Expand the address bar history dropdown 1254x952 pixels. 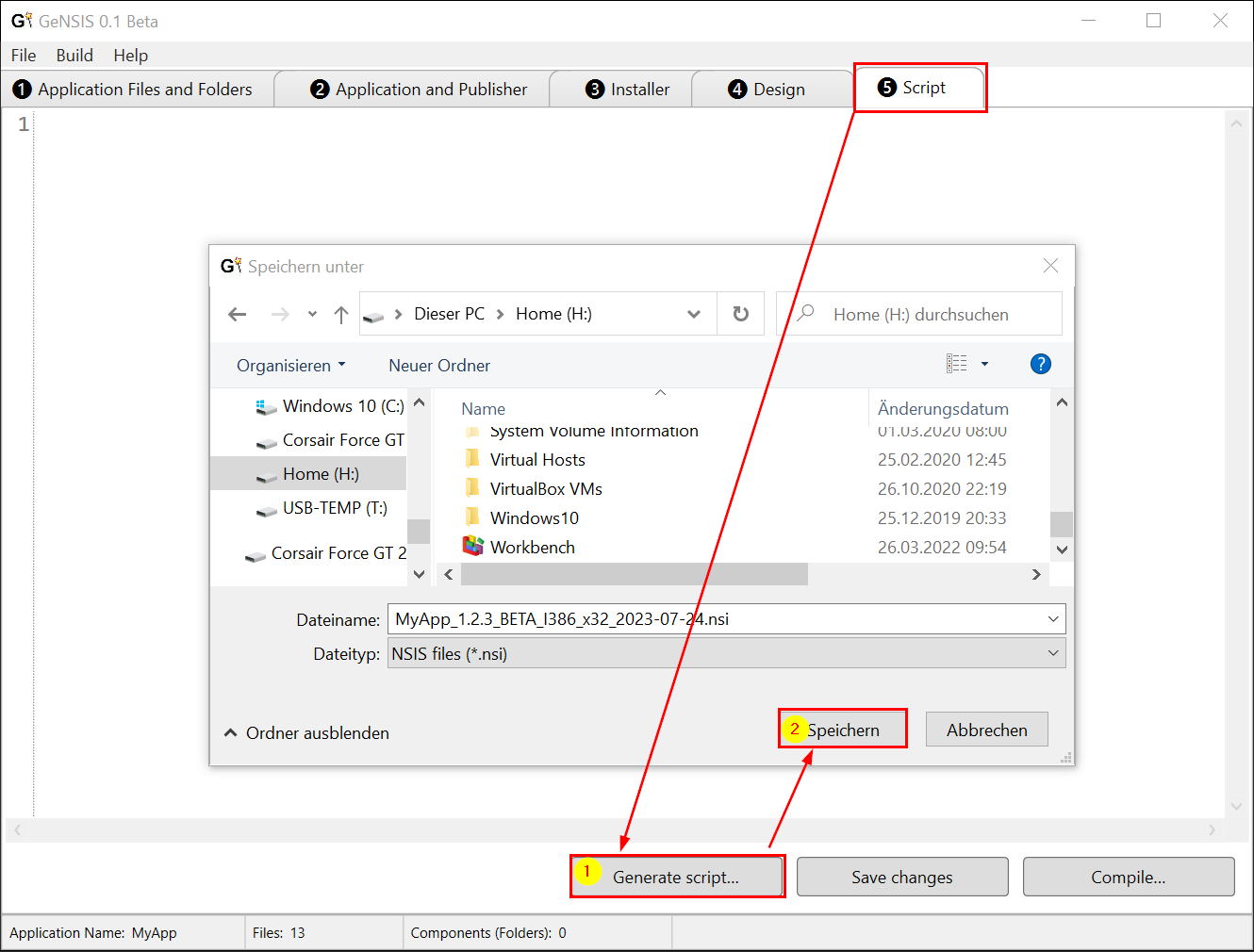point(694,314)
